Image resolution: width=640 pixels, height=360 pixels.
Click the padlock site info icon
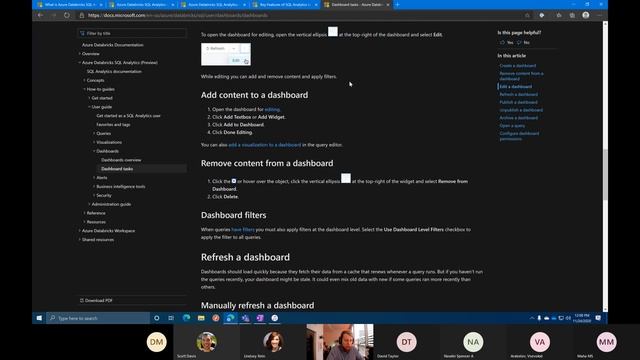point(82,16)
